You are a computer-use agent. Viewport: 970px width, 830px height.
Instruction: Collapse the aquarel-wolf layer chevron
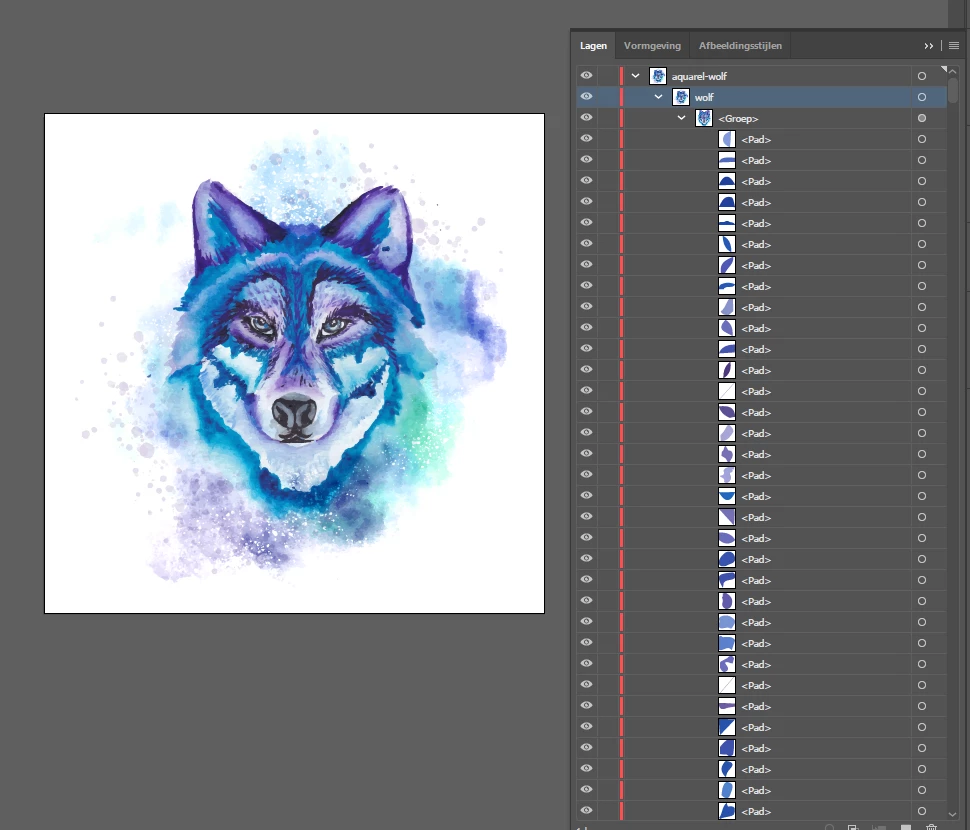pyautogui.click(x=635, y=75)
